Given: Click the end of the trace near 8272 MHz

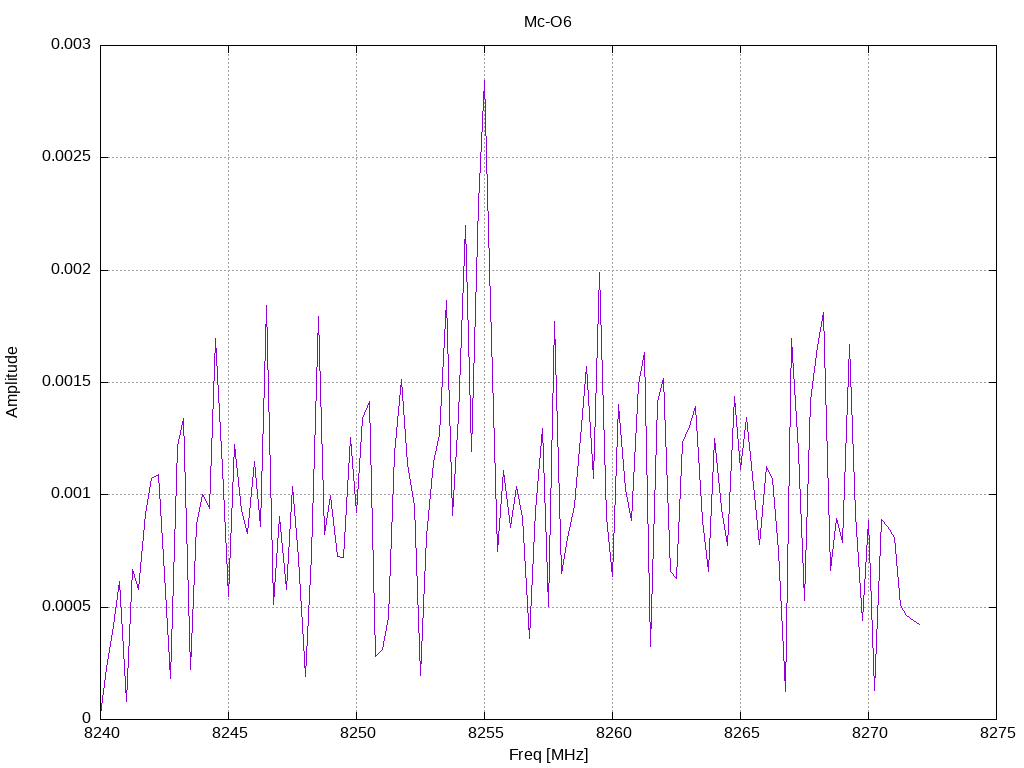Looking at the screenshot, I should coord(920,624).
